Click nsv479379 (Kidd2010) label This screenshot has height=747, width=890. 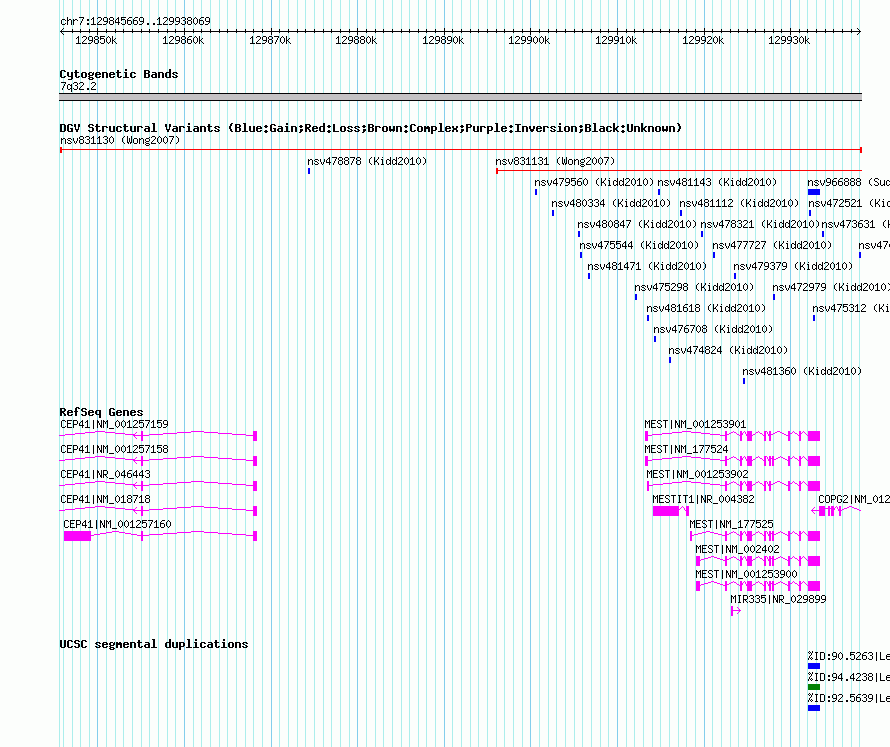point(793,266)
